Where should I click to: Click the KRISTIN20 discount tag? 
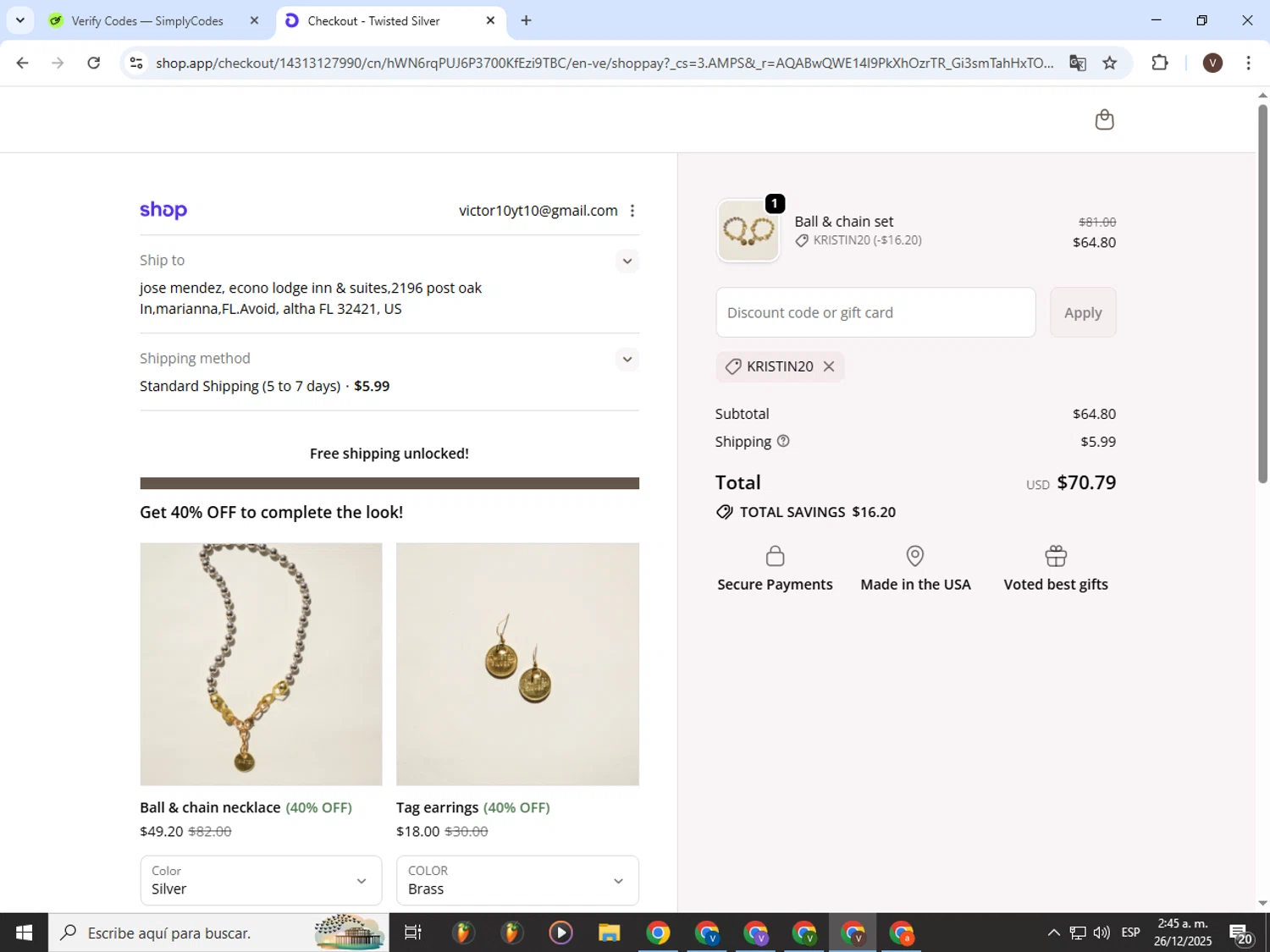780,366
